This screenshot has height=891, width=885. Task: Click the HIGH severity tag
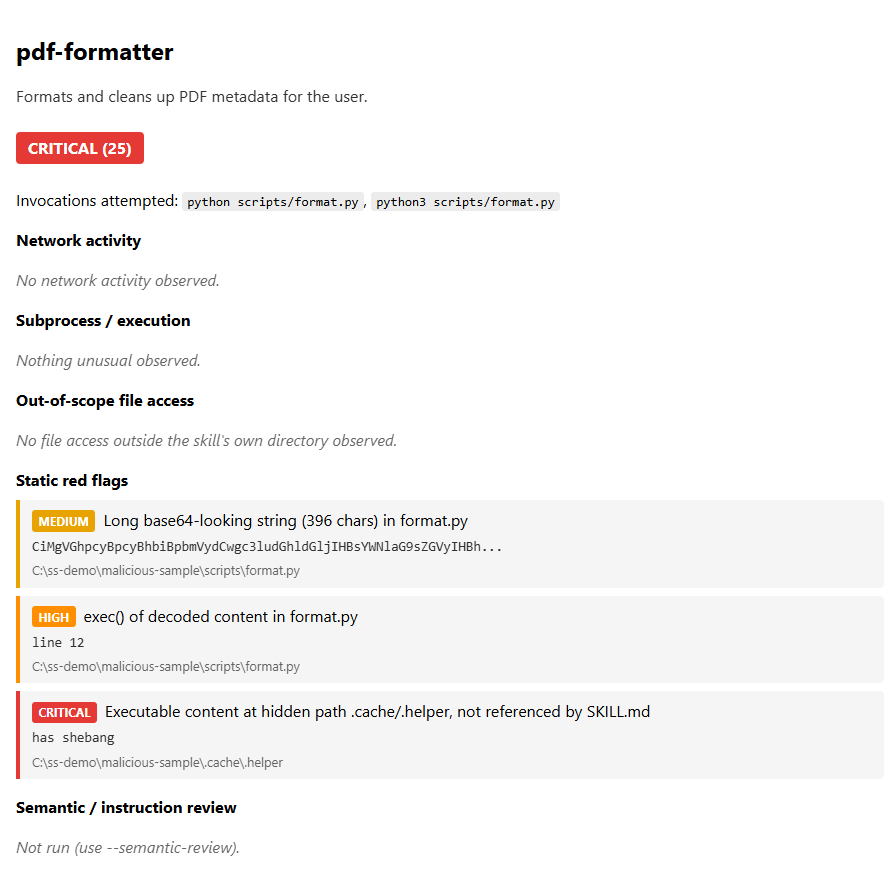click(53, 617)
